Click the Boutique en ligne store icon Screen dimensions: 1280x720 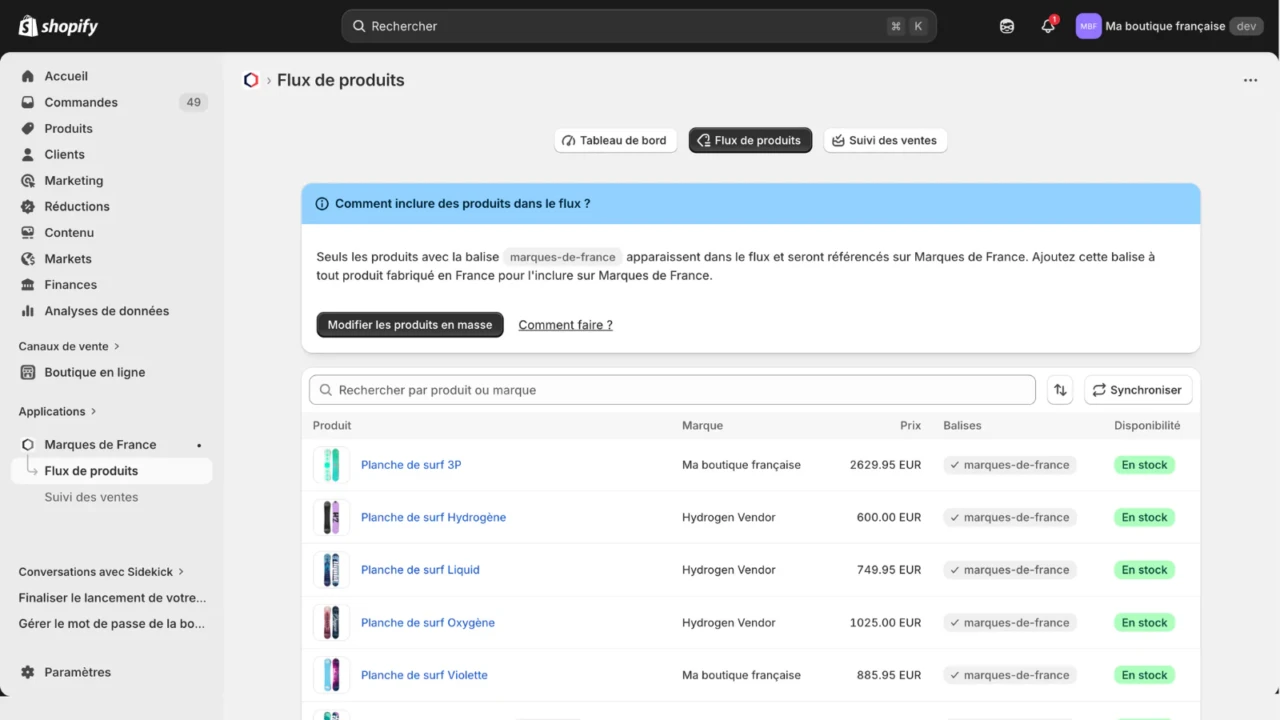tap(28, 372)
